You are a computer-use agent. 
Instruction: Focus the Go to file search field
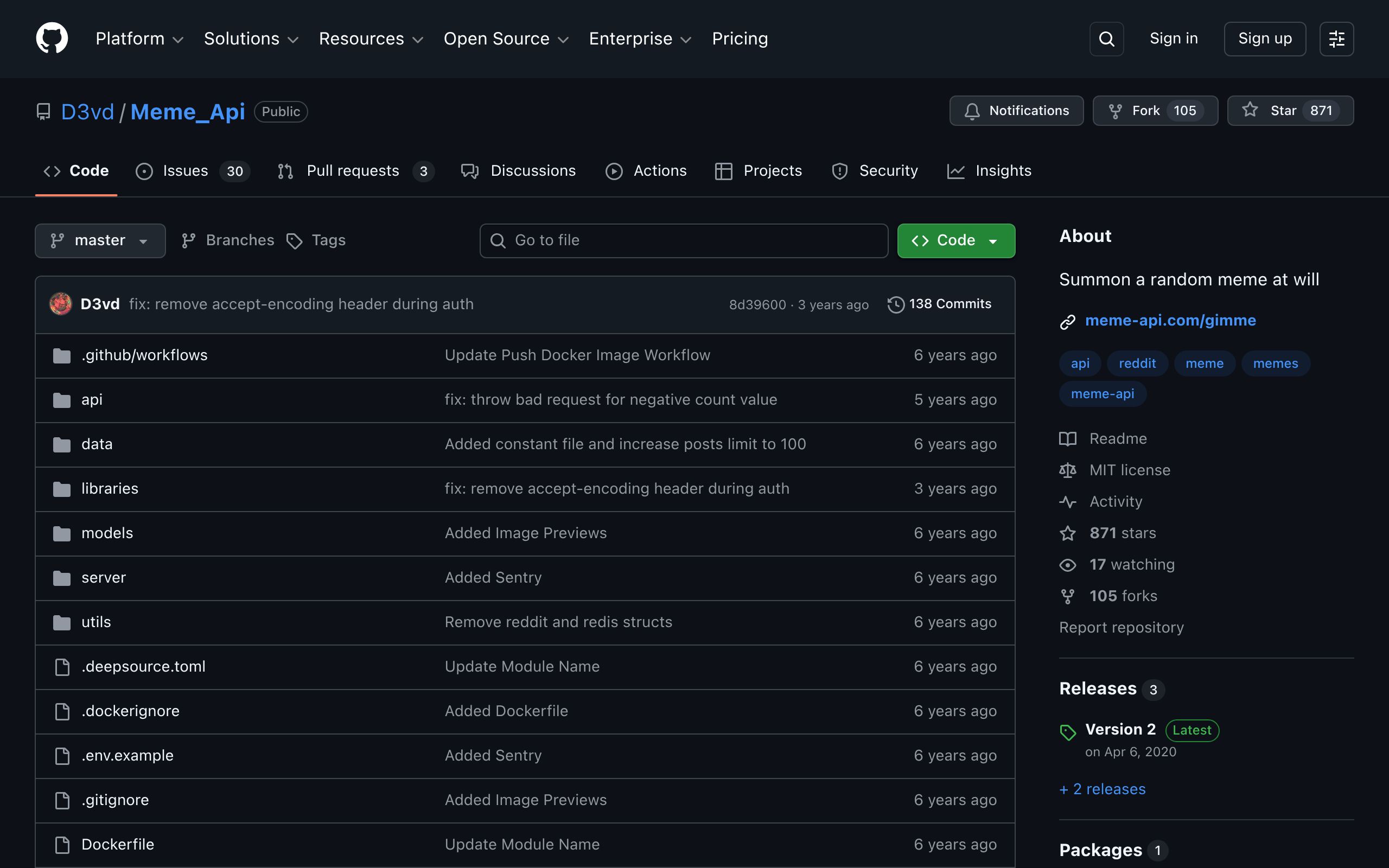click(x=684, y=240)
